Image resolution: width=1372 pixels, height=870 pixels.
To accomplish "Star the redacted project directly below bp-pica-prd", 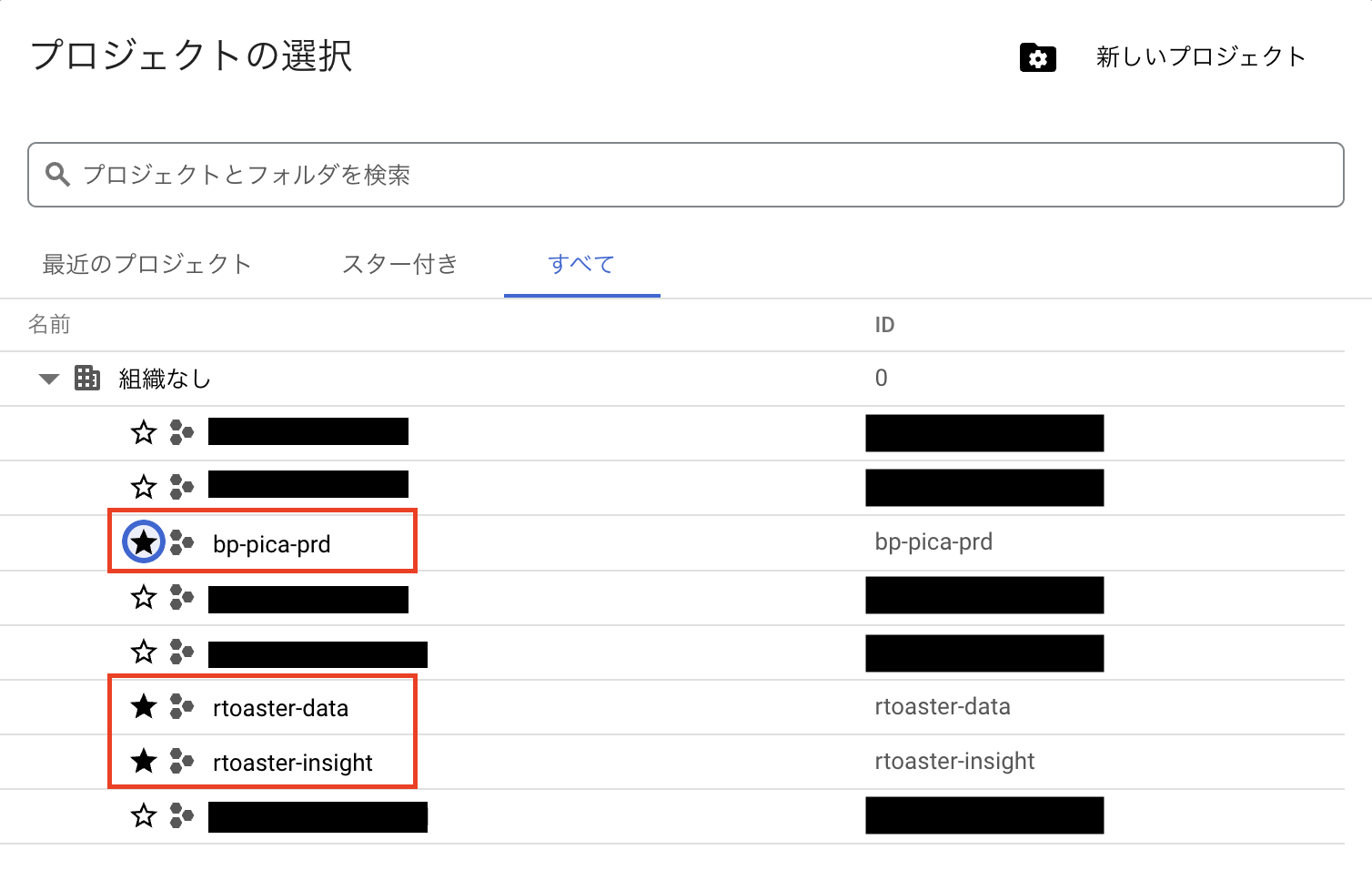I will (144, 597).
